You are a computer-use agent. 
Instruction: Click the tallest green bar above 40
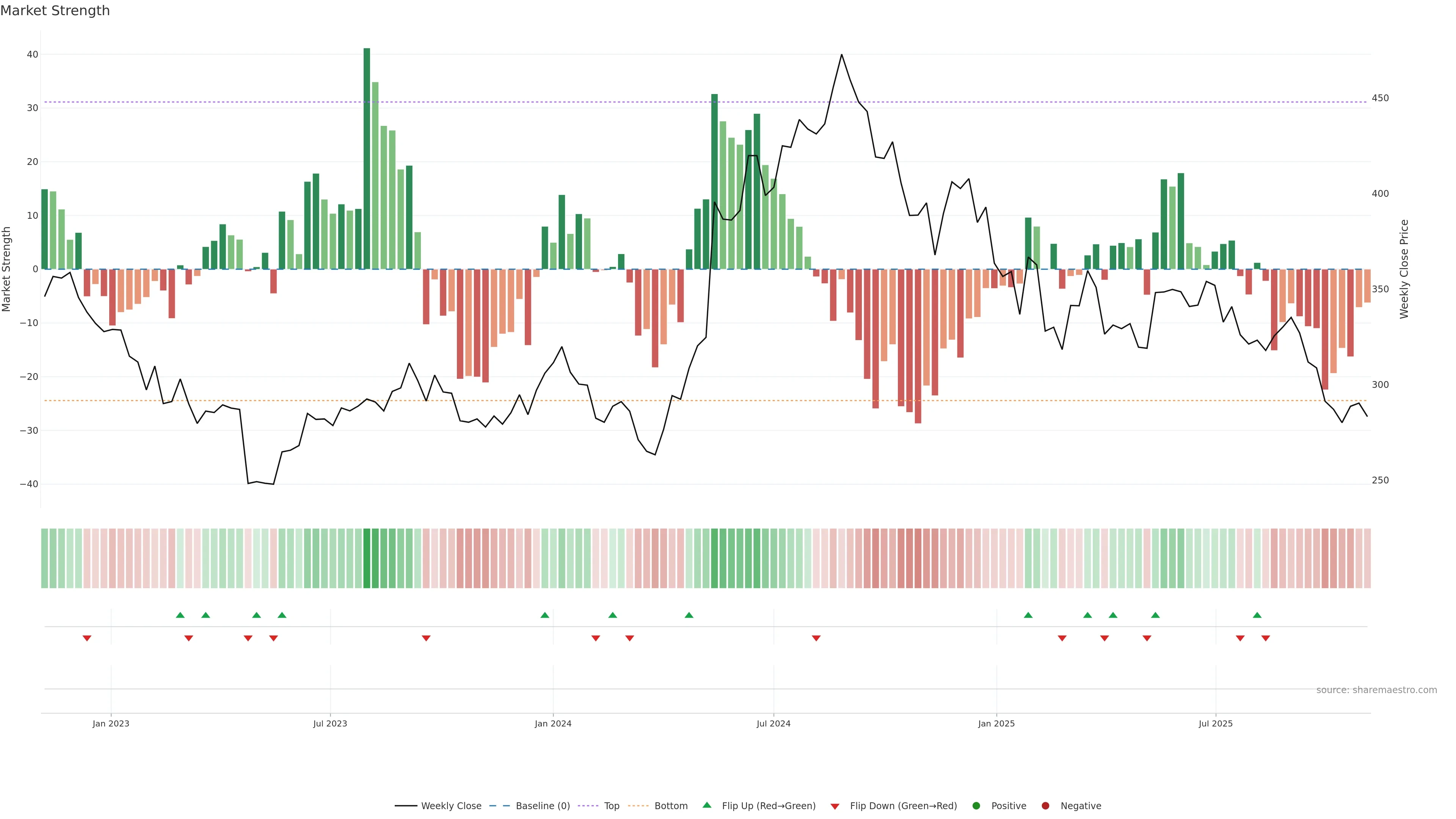pos(367,158)
